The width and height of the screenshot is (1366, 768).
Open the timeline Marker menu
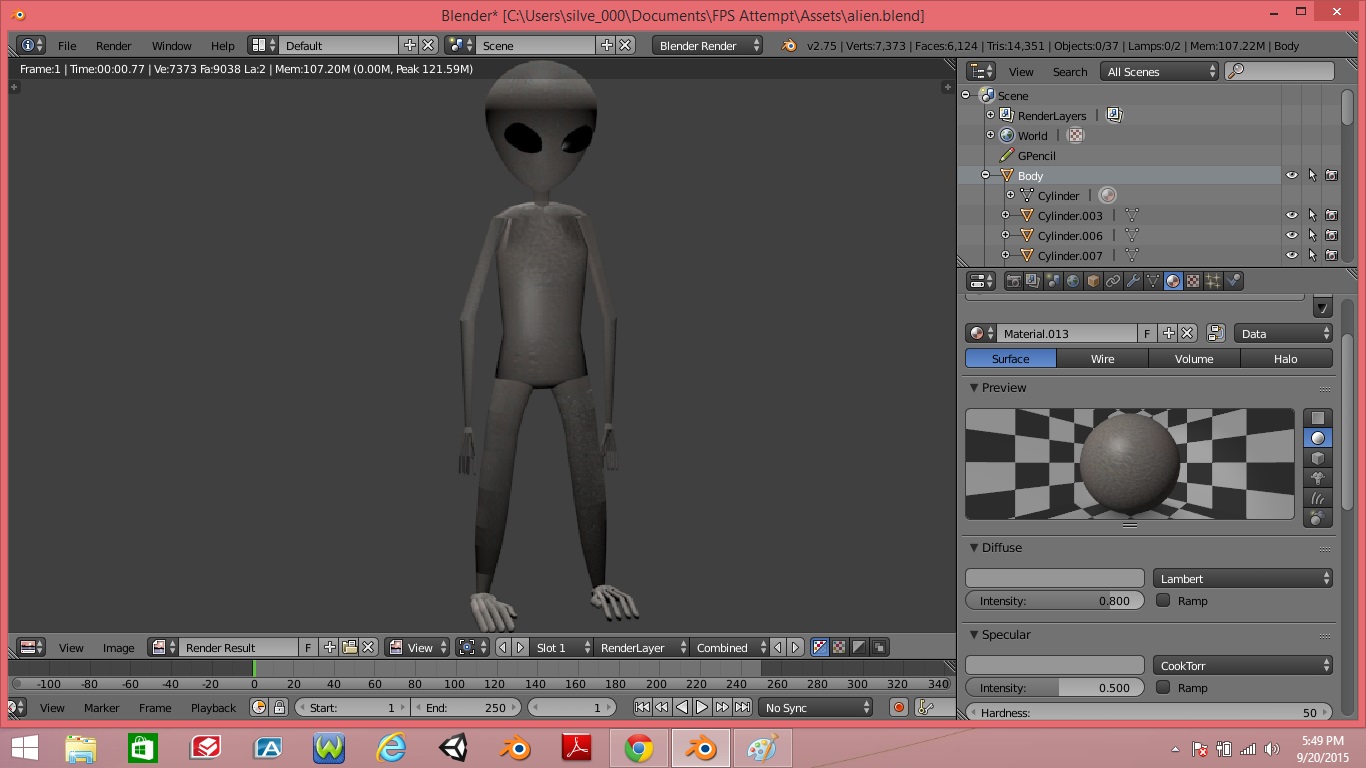coord(101,708)
